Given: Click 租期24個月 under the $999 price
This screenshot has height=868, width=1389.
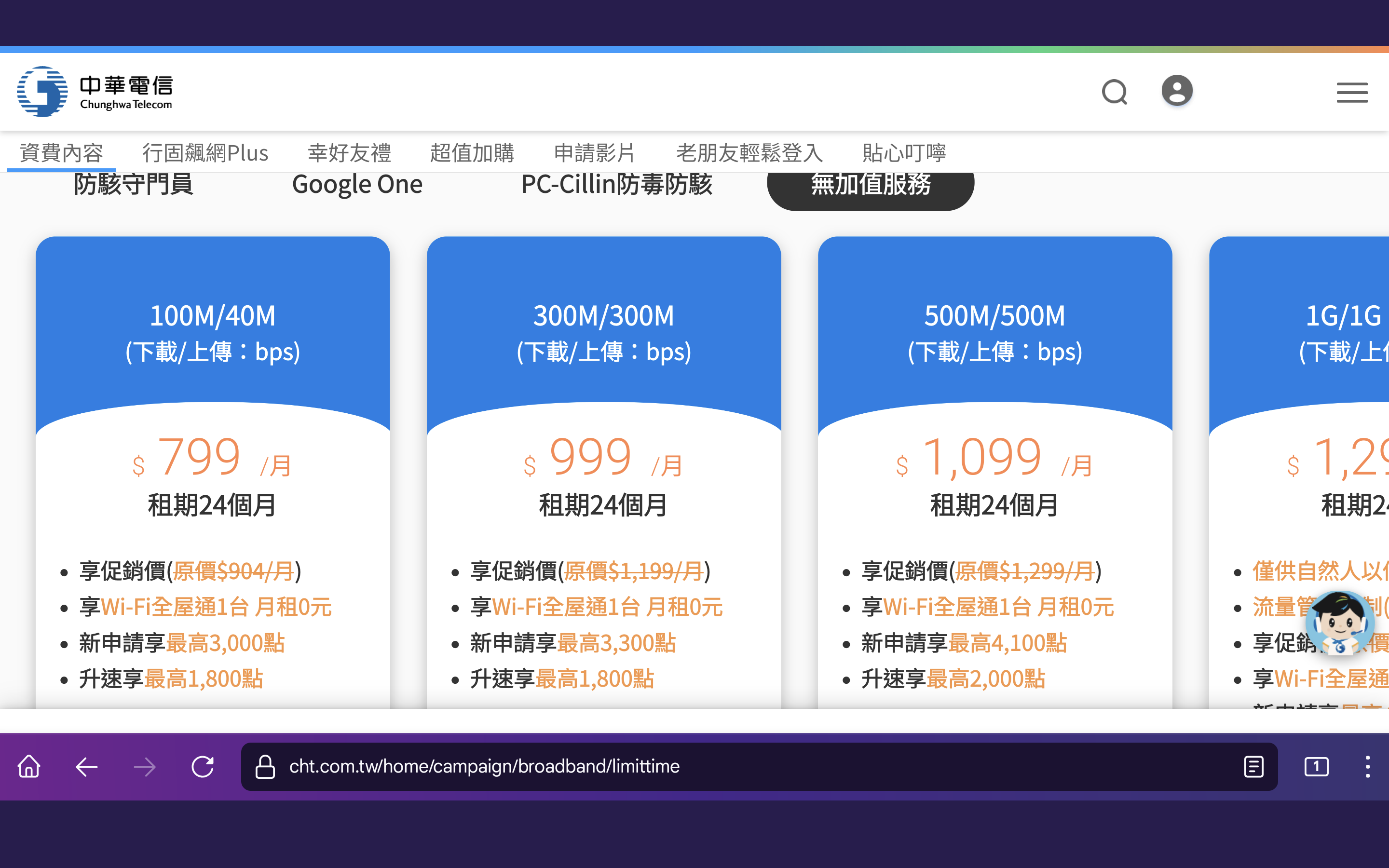Looking at the screenshot, I should point(603,505).
